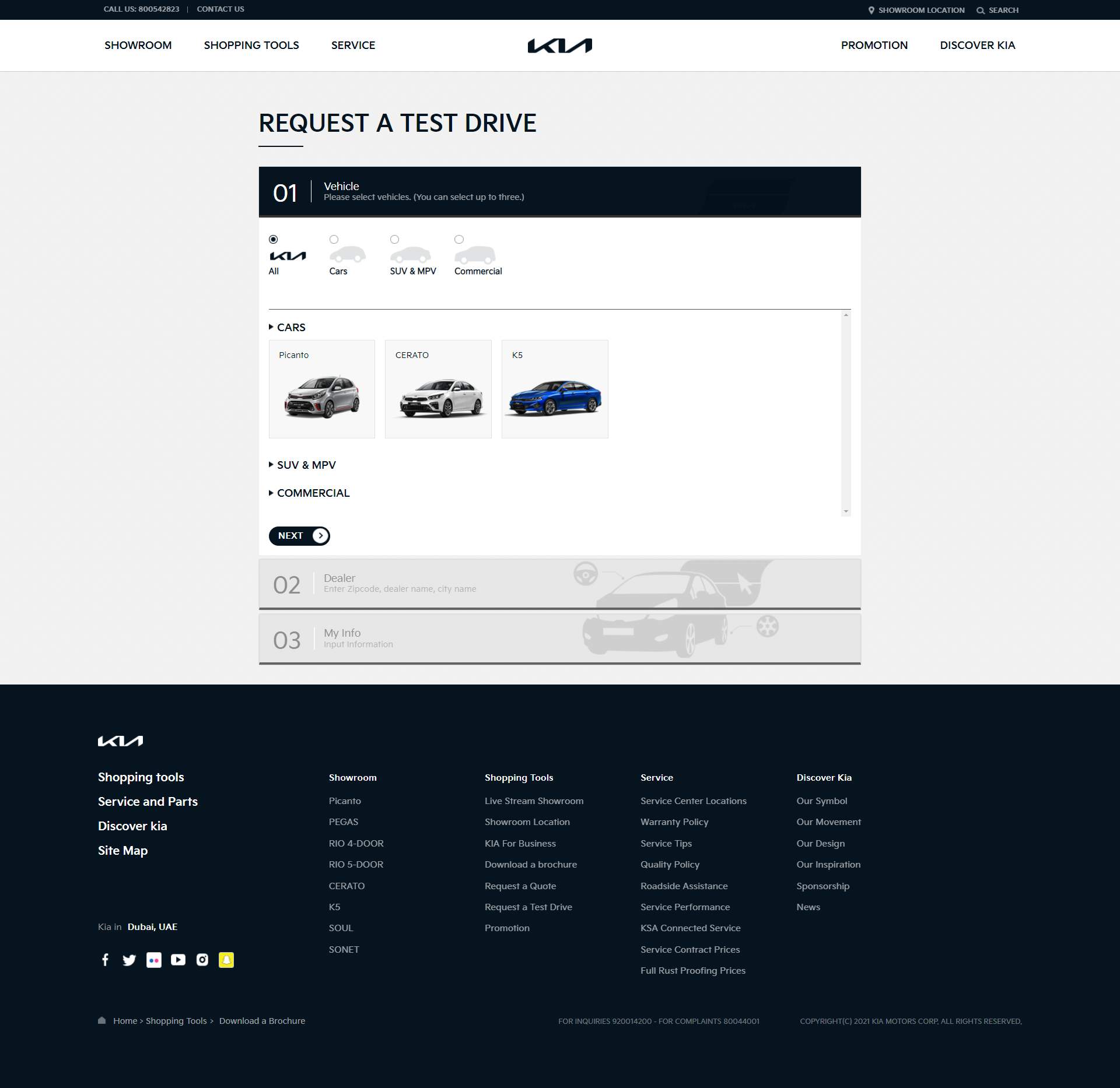This screenshot has width=1120, height=1088.
Task: Click the Kia logo above All
Action: [288, 256]
